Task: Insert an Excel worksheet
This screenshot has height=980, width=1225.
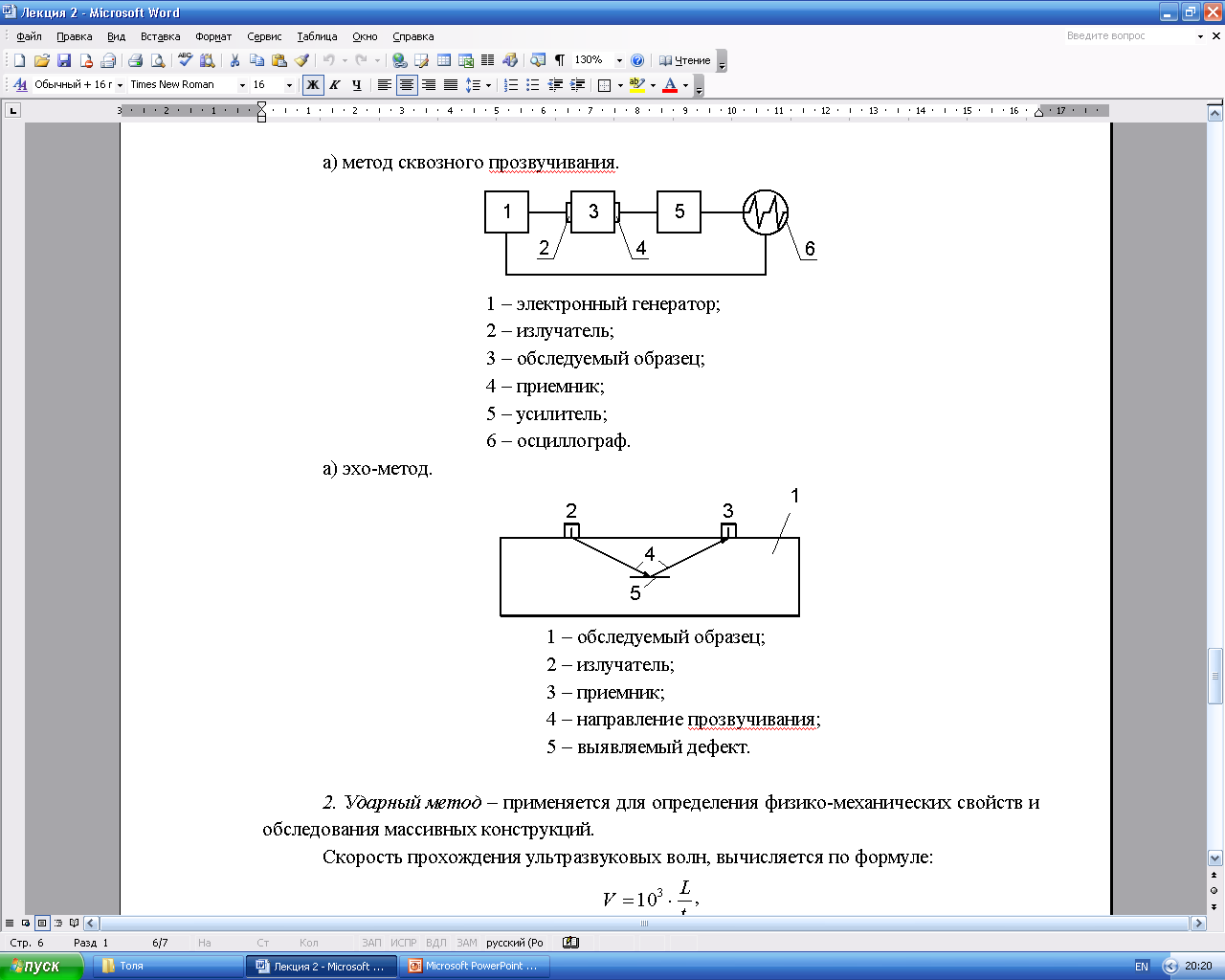Action: point(466,60)
